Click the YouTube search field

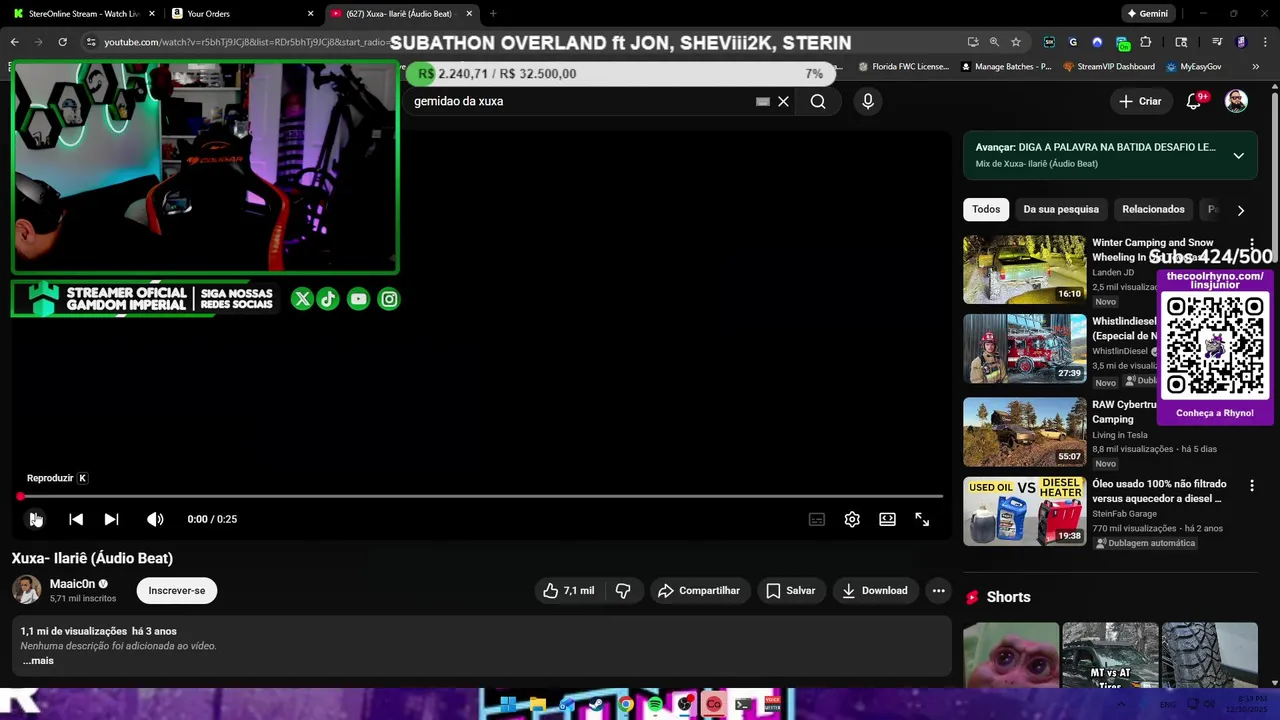[x=580, y=101]
